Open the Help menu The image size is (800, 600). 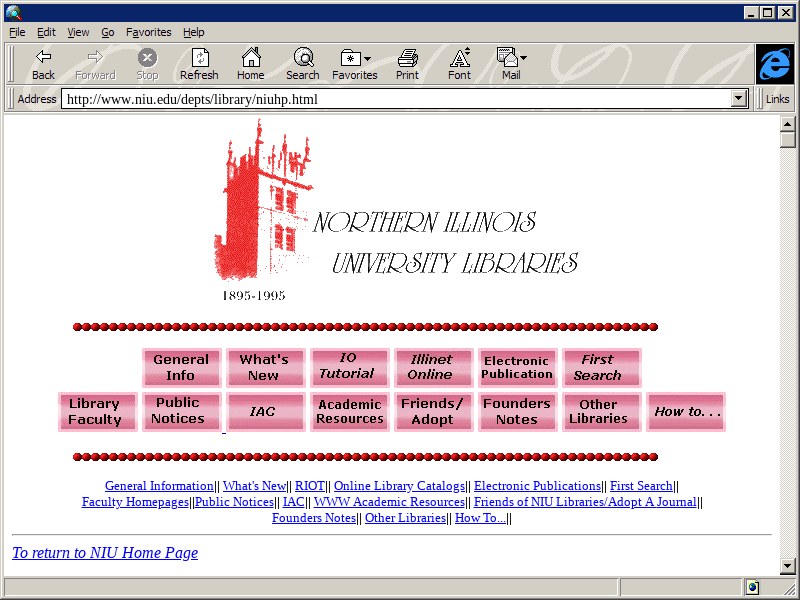click(x=193, y=32)
